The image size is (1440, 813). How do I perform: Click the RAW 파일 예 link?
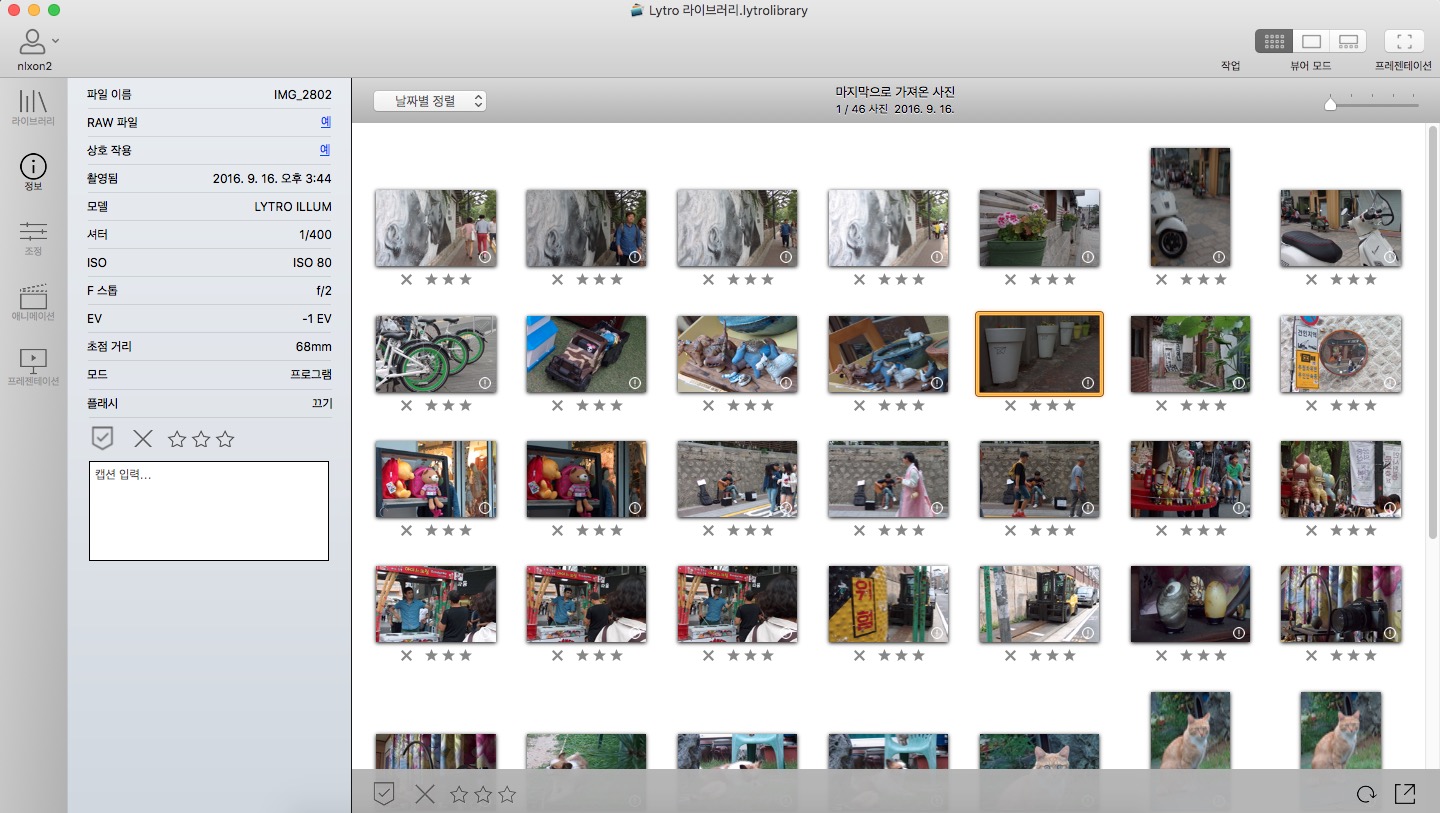tap(325, 122)
